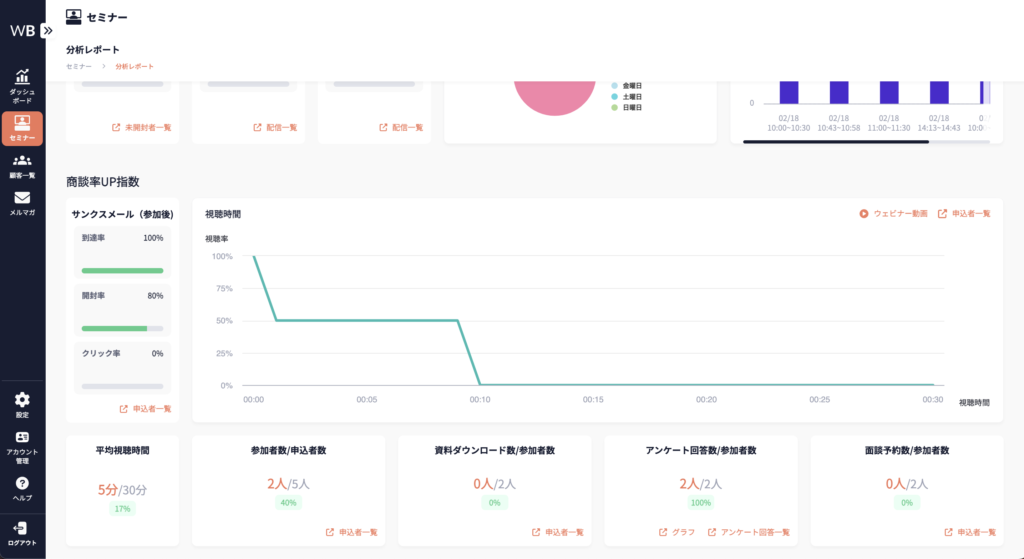The width and height of the screenshot is (1024, 559).
Task: Click the 開封率 progress bar
Action: click(x=122, y=328)
